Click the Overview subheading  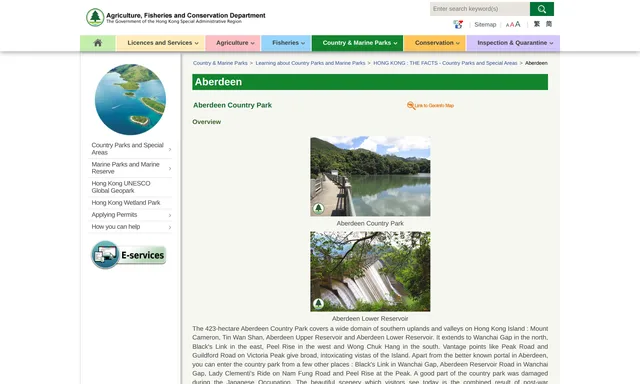tap(207, 122)
